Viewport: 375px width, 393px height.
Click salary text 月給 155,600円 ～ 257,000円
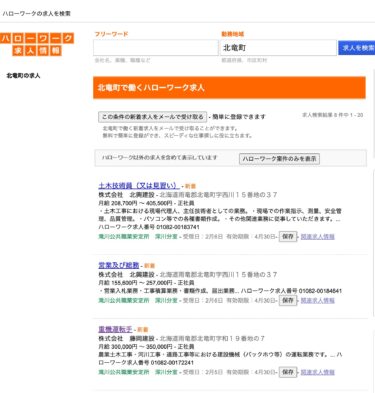pyautogui.click(x=135, y=283)
